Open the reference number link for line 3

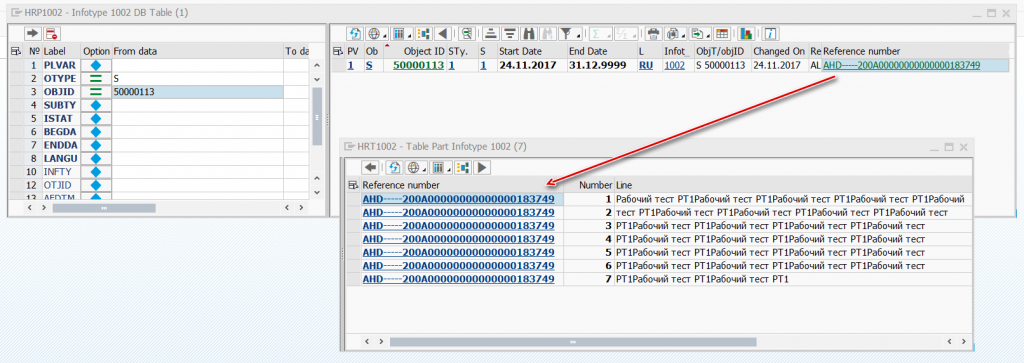point(458,226)
